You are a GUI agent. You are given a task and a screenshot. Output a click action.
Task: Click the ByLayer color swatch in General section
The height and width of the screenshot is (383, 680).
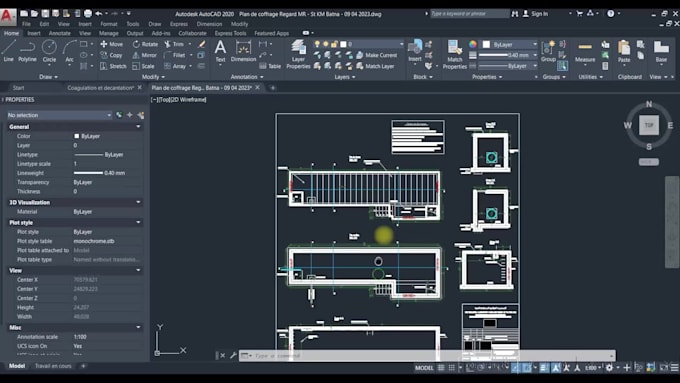click(x=77, y=136)
